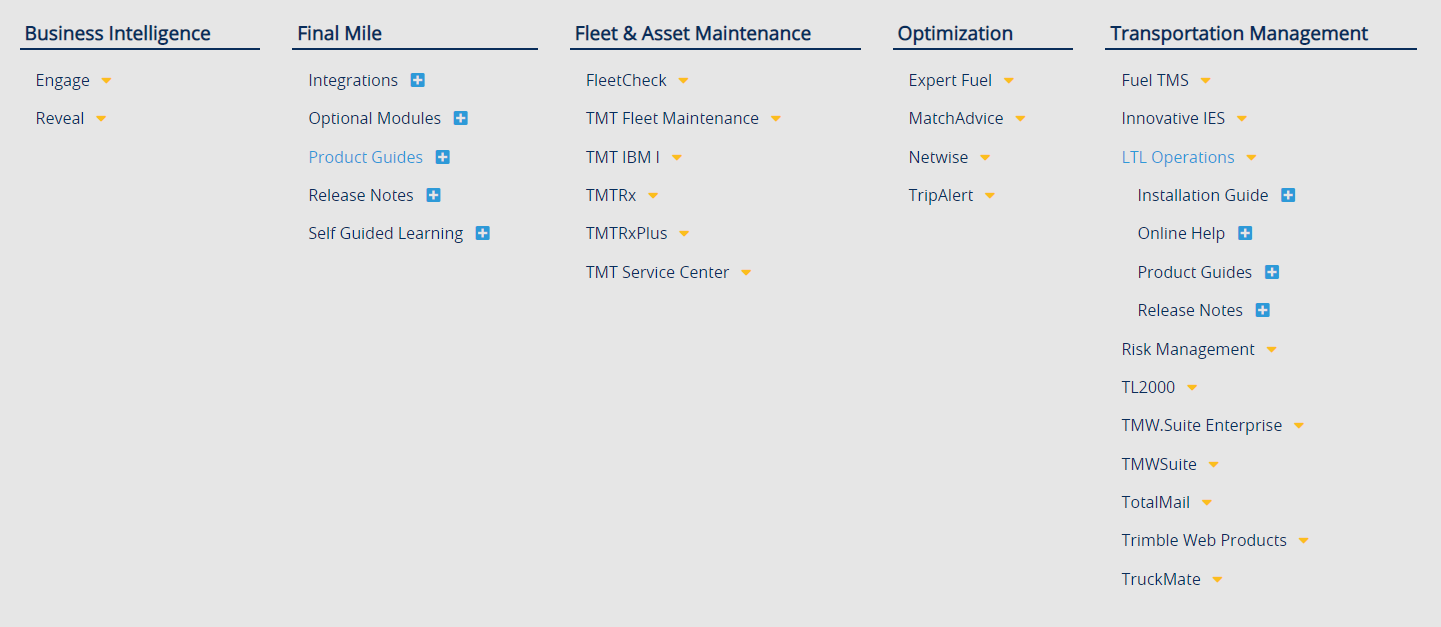Click the Product Guides link under Final Mile

click(365, 157)
